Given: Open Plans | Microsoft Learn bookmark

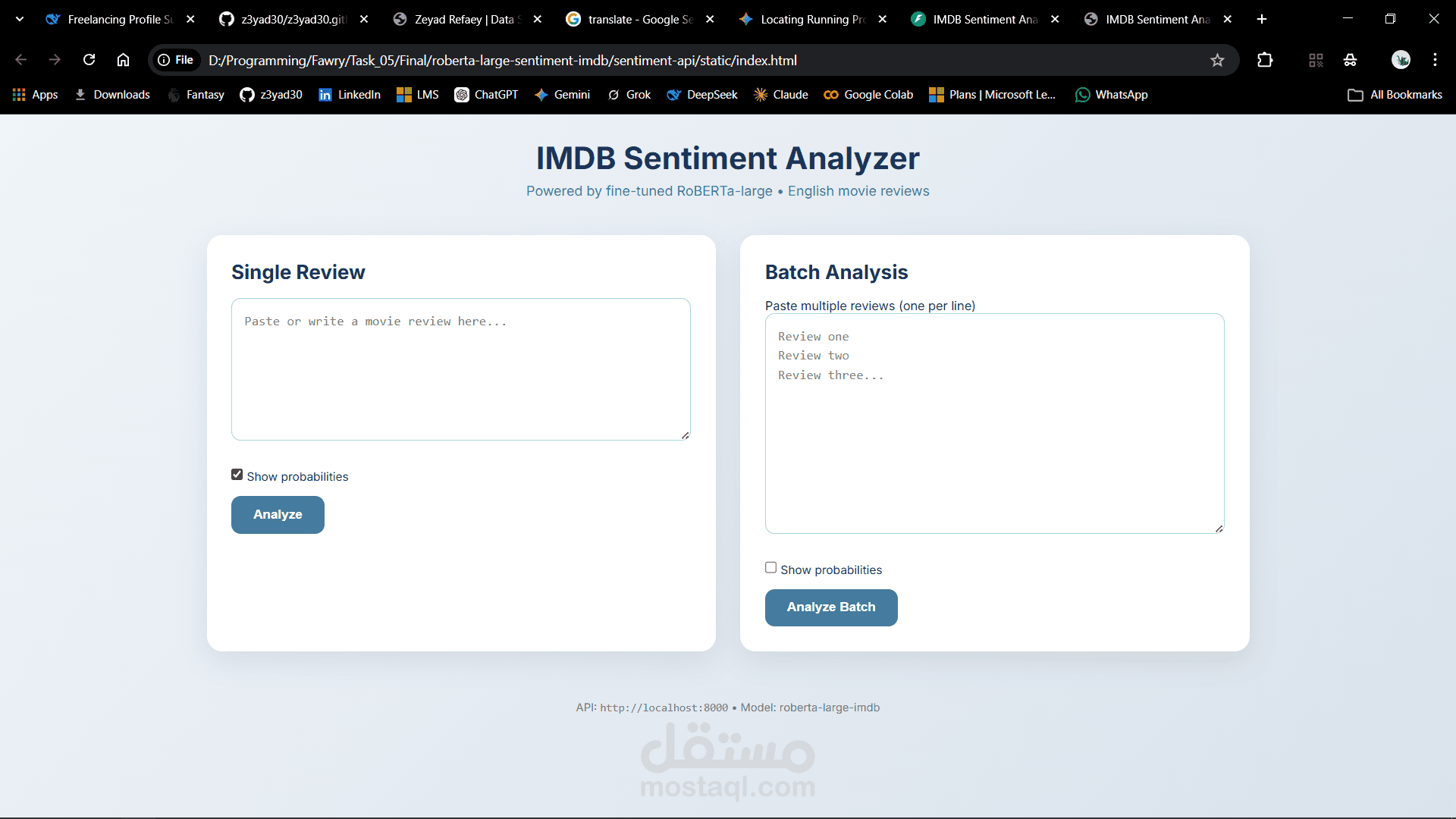Looking at the screenshot, I should [993, 95].
